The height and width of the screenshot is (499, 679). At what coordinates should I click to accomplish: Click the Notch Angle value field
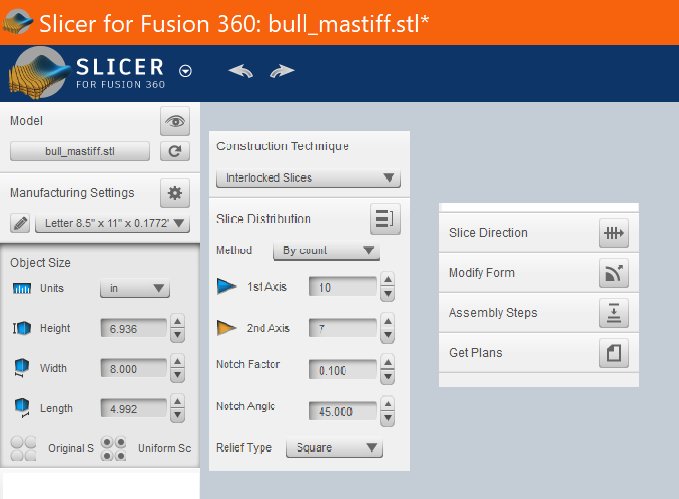(343, 411)
